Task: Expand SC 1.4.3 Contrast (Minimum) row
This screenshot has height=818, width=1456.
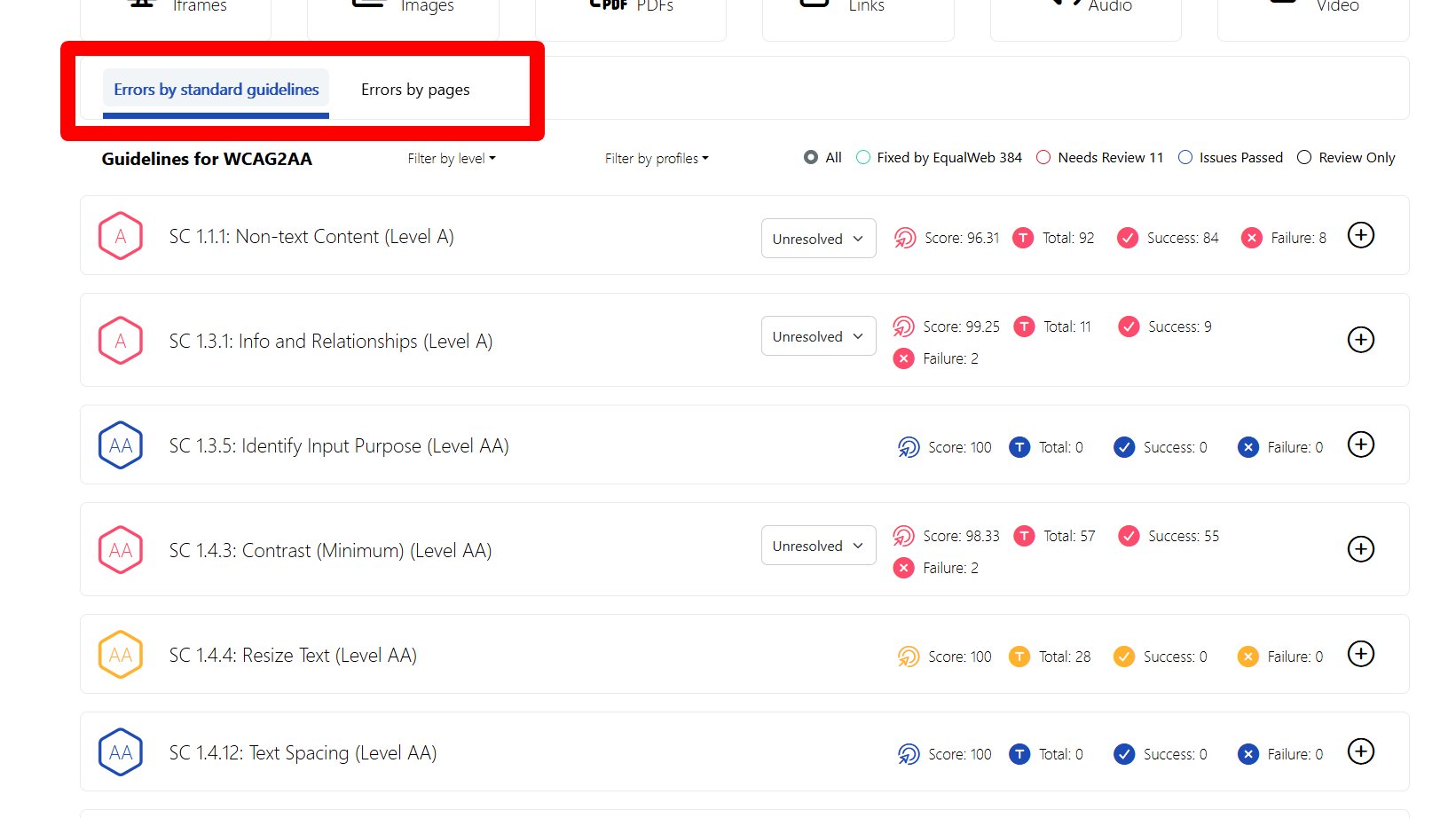Action: (1361, 549)
